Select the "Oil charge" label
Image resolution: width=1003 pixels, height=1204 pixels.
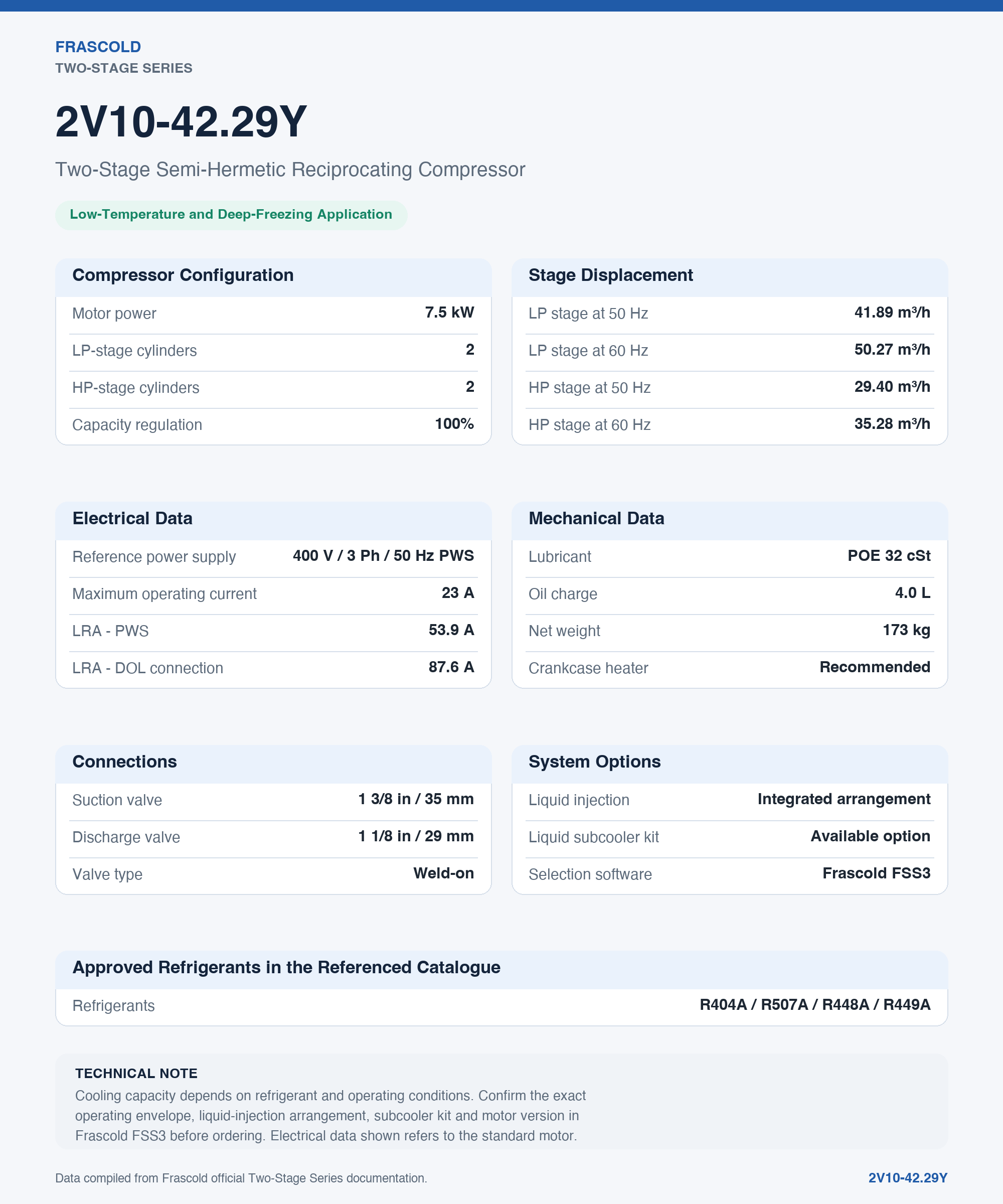click(x=563, y=594)
